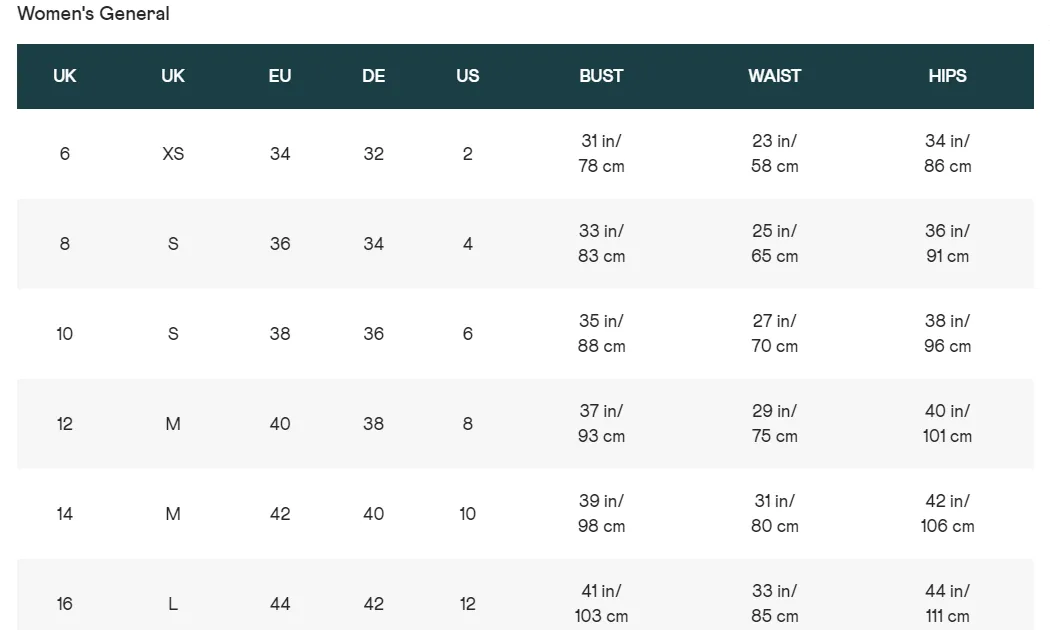Click the HIPS column header
Screen dimensions: 1050x630
point(947,76)
